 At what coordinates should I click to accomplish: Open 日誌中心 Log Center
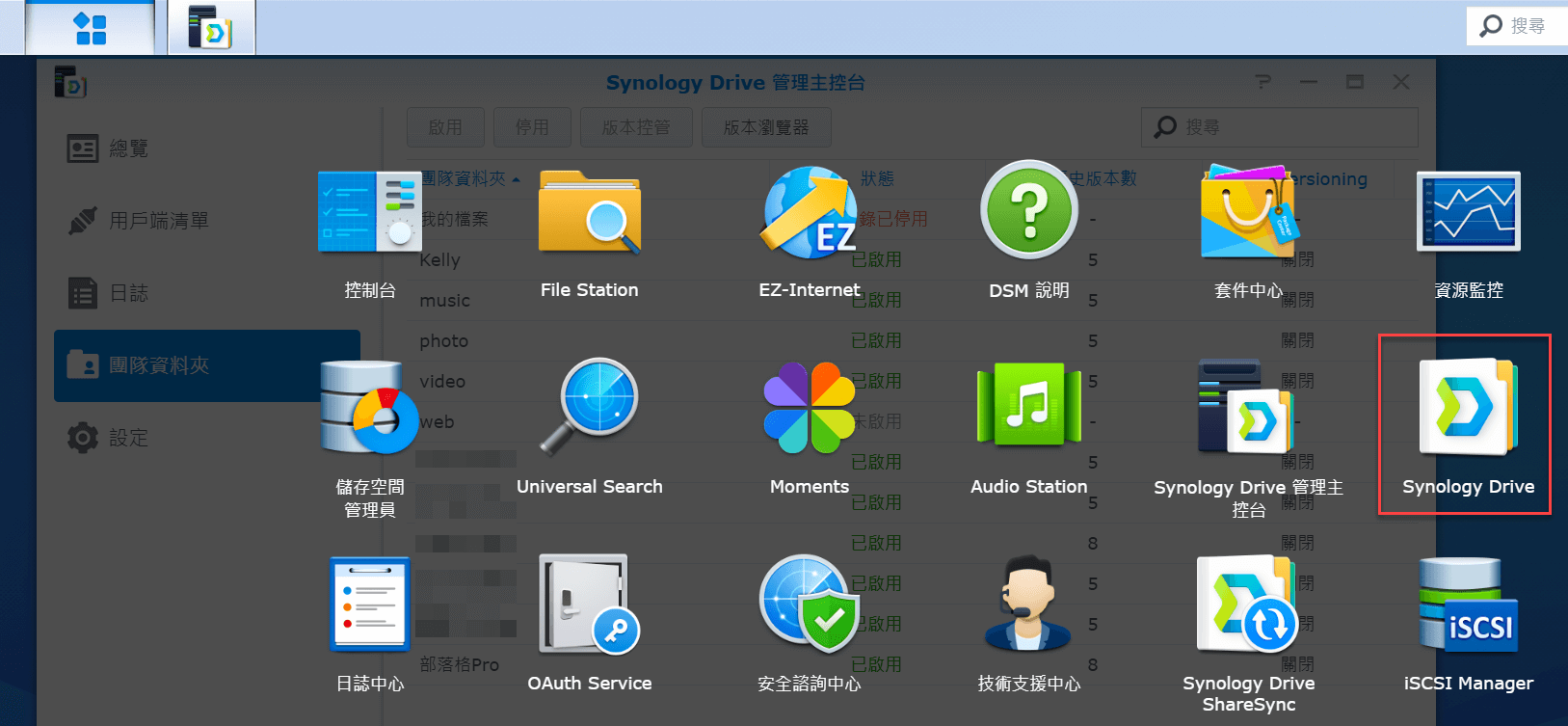[370, 624]
